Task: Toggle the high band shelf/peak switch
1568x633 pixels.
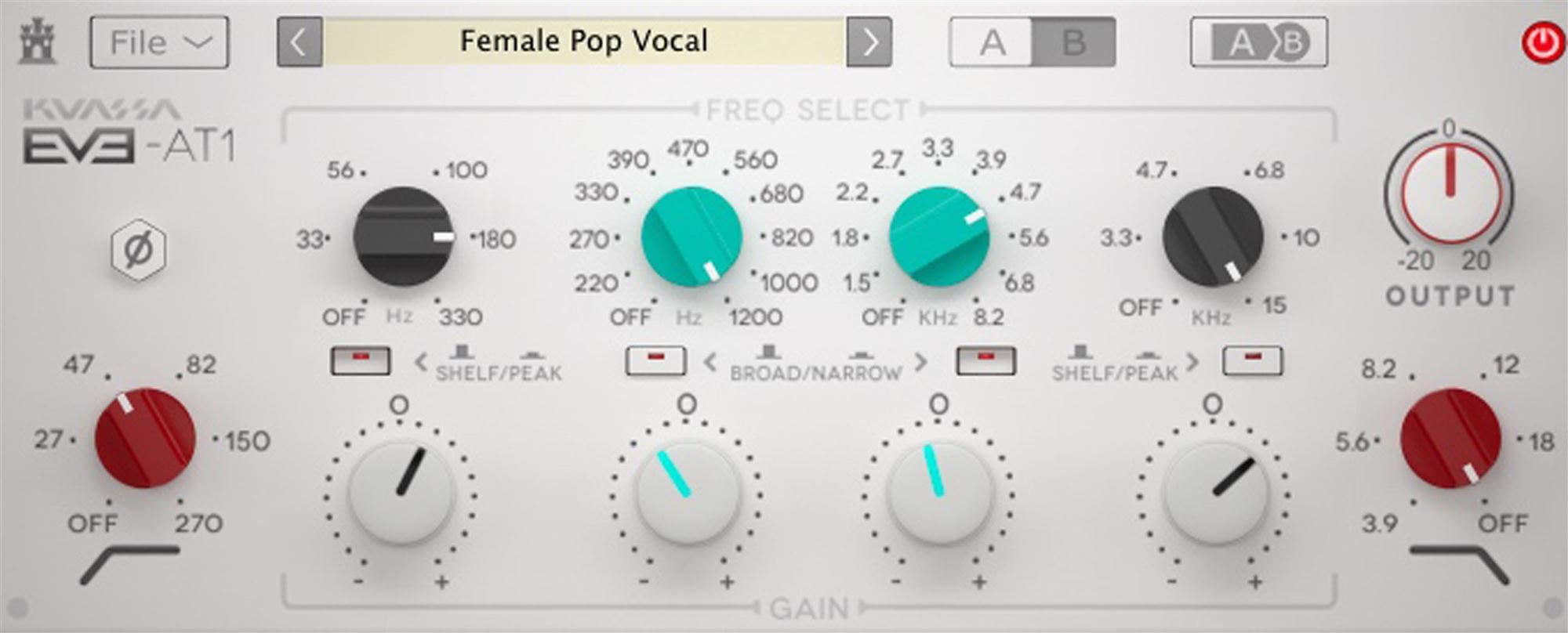Action: tap(1254, 360)
